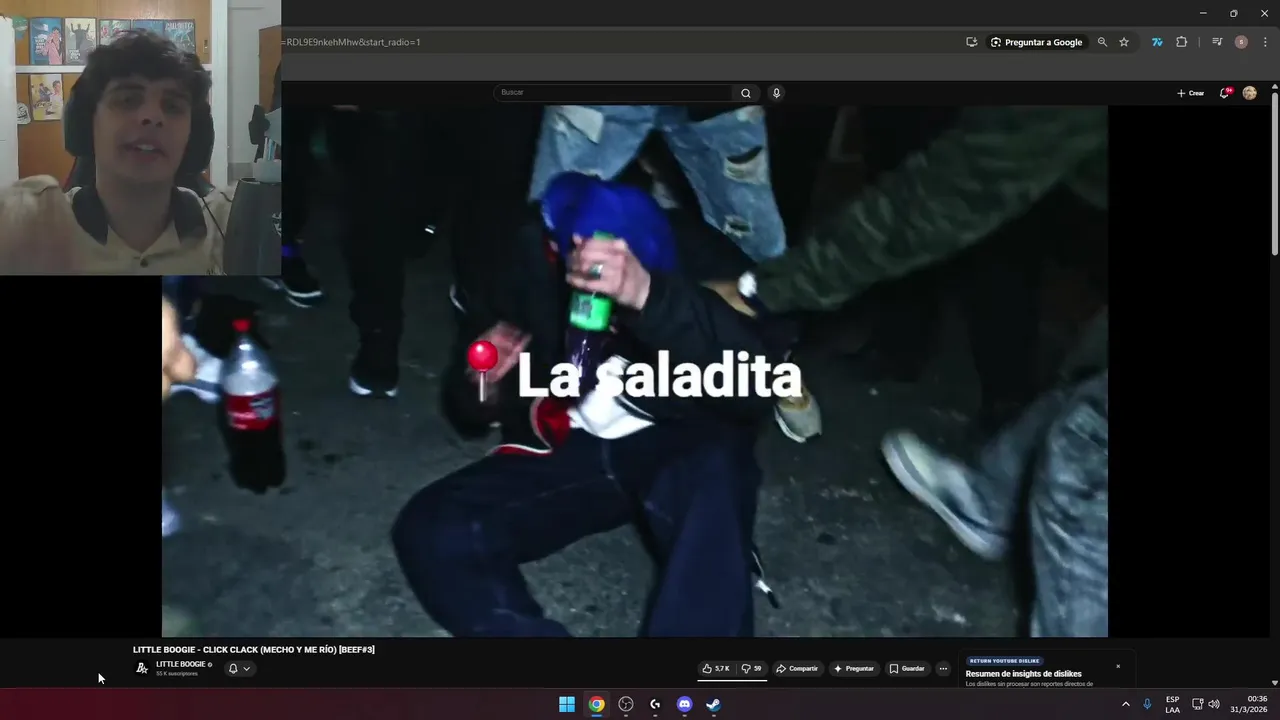
Task: Open the Chrome extensions puzzle icon
Action: click(x=1181, y=42)
